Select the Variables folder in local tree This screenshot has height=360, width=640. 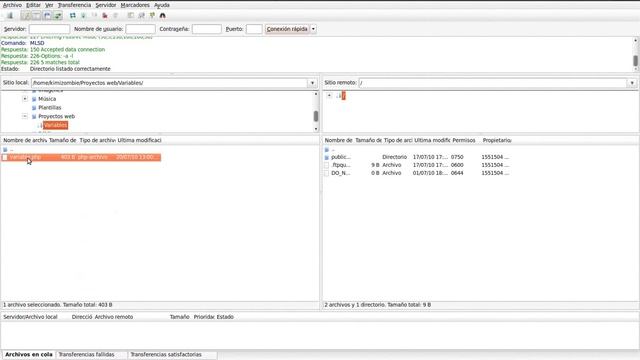pyautogui.click(x=56, y=125)
